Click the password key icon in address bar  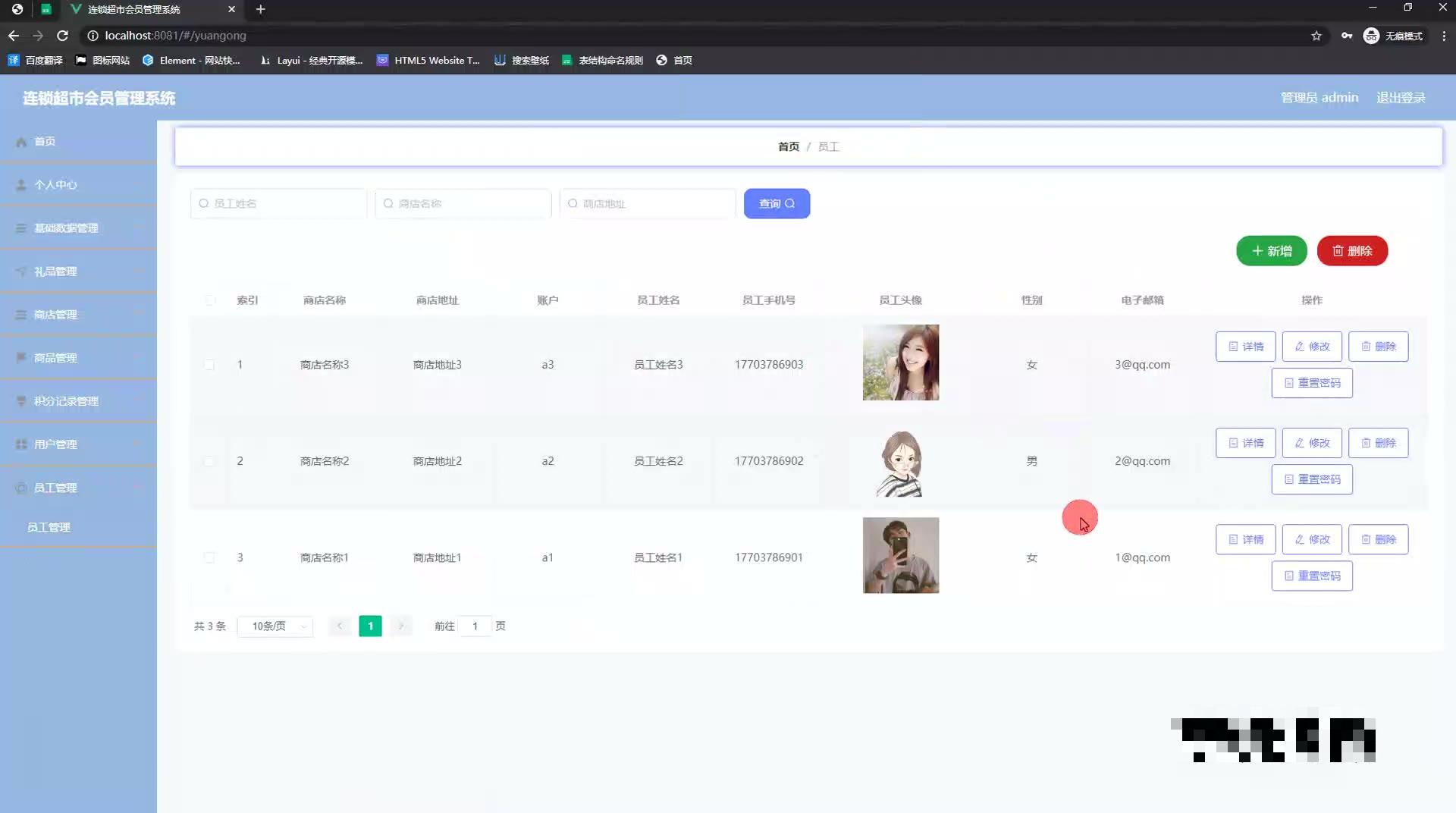click(1346, 36)
